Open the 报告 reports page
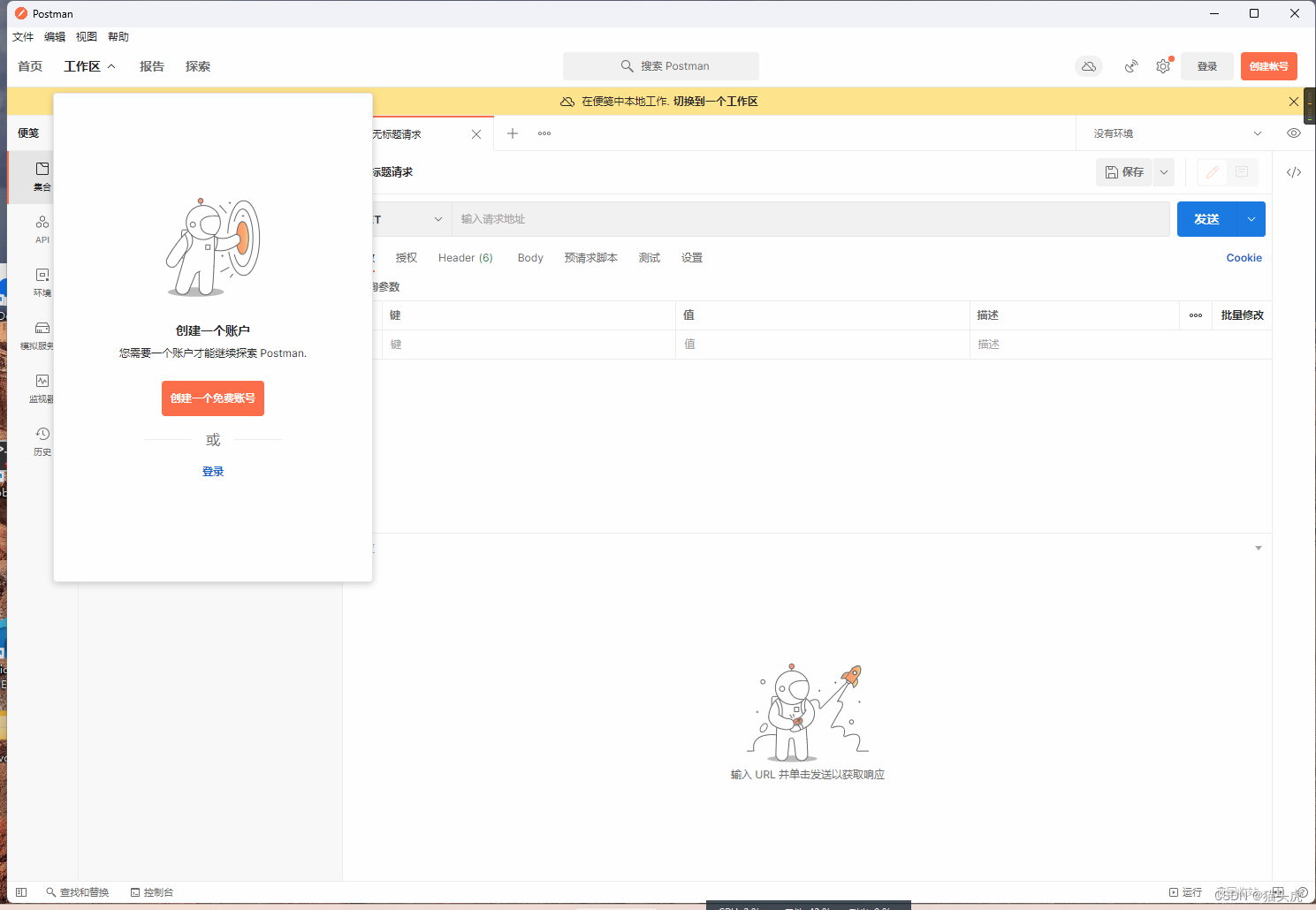 (152, 66)
